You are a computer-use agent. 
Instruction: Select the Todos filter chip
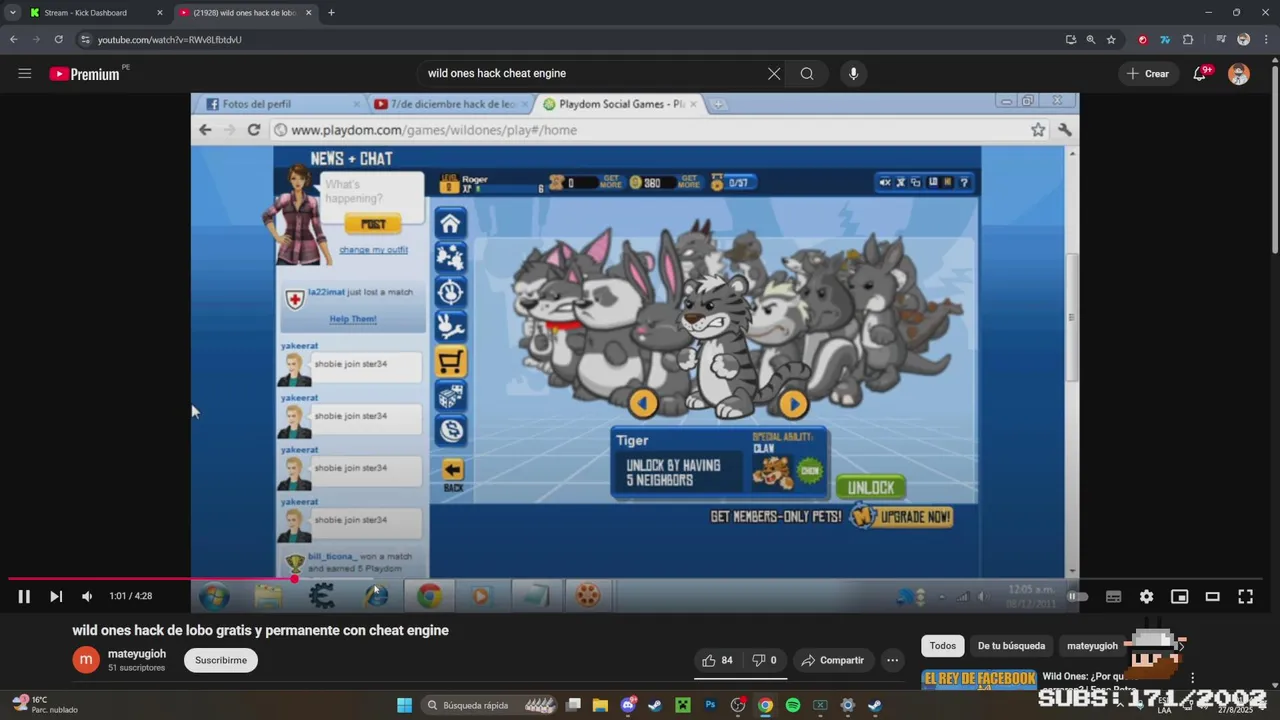pyautogui.click(x=943, y=646)
